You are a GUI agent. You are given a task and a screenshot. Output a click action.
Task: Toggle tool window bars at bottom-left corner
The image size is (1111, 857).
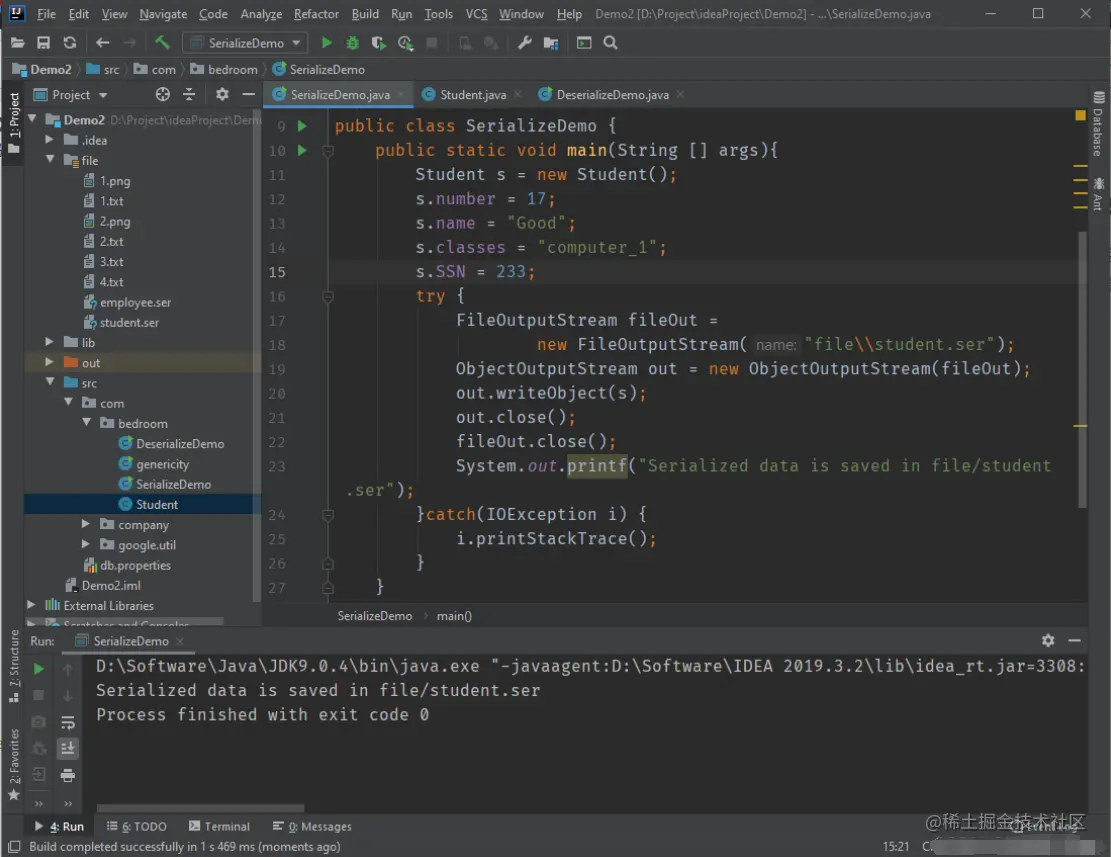click(x=13, y=847)
